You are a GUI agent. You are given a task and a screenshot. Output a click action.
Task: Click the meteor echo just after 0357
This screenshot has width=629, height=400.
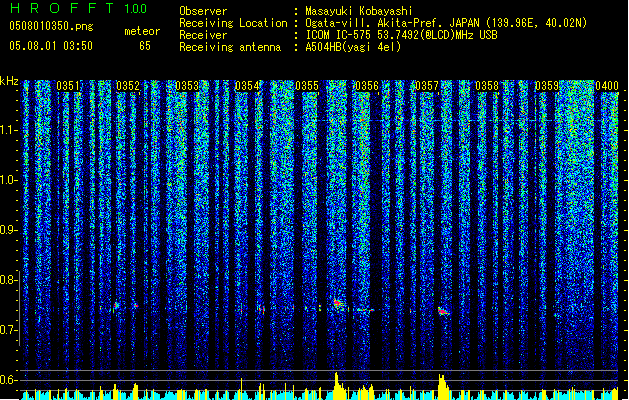point(443,311)
